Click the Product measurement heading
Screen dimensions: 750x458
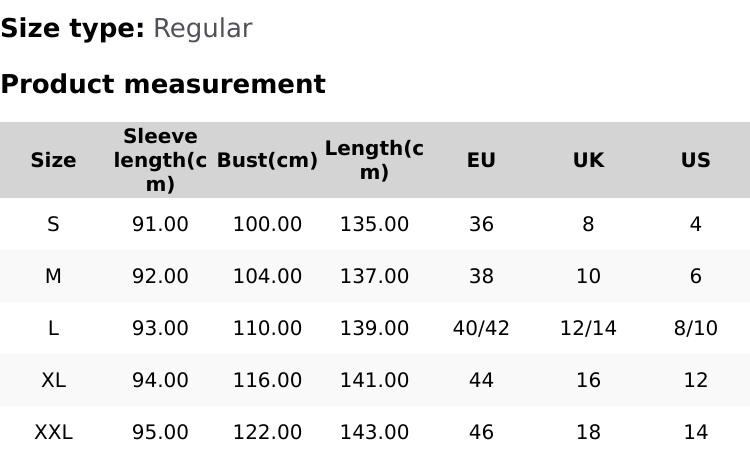click(x=163, y=84)
